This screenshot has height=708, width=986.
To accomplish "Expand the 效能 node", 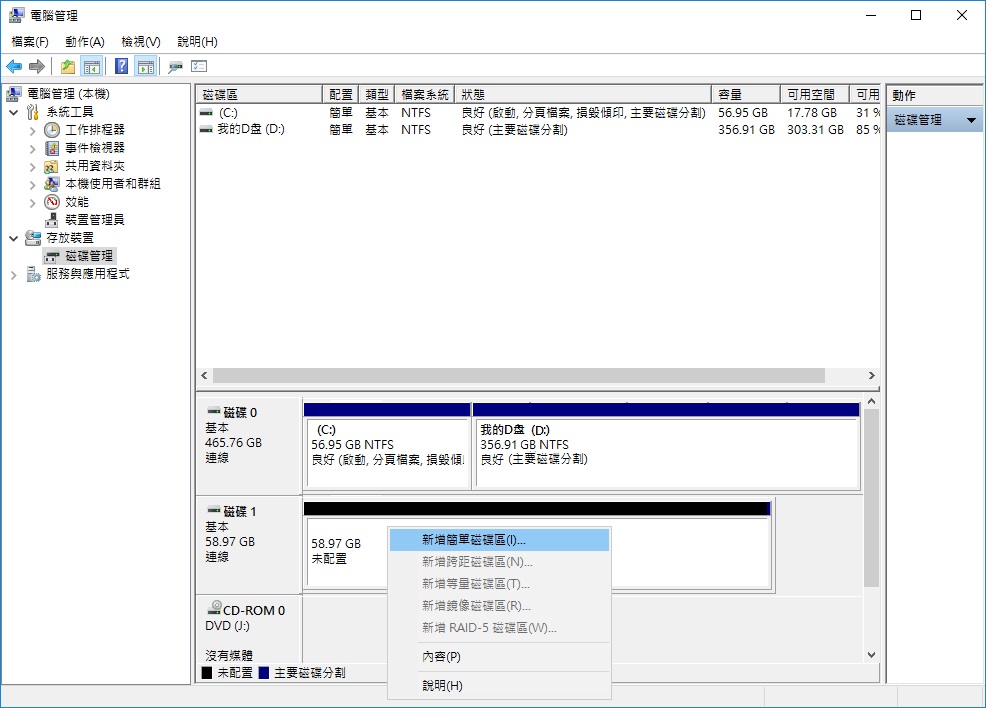I will click(33, 202).
